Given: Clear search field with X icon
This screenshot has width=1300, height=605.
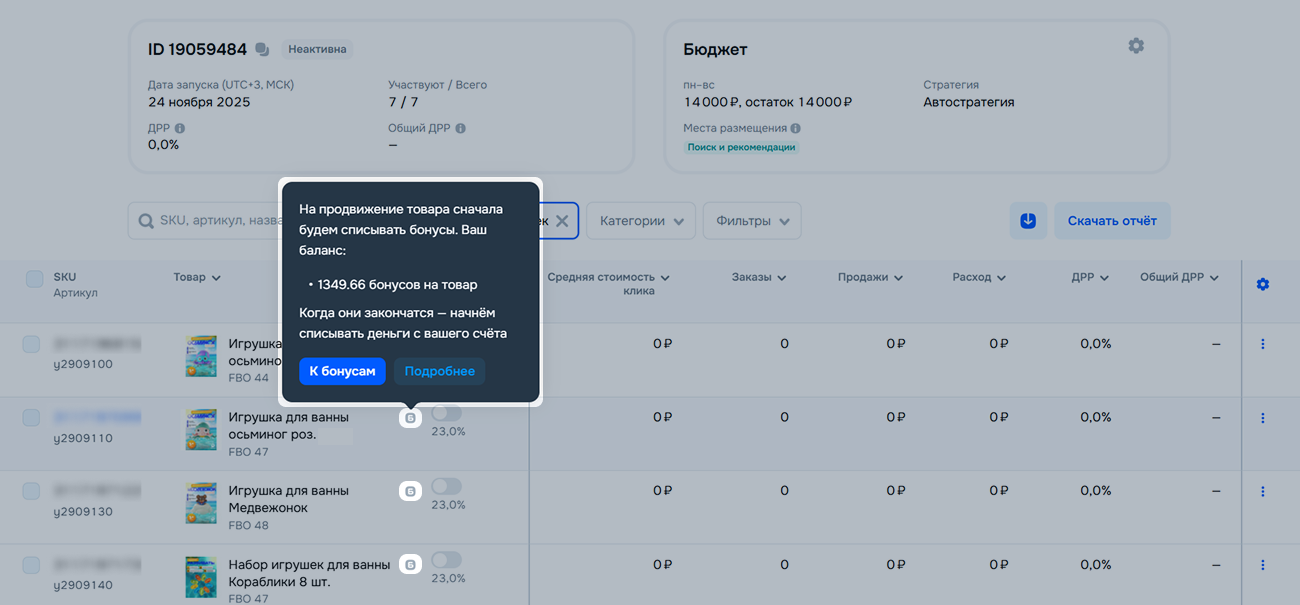Looking at the screenshot, I should pyautogui.click(x=562, y=221).
